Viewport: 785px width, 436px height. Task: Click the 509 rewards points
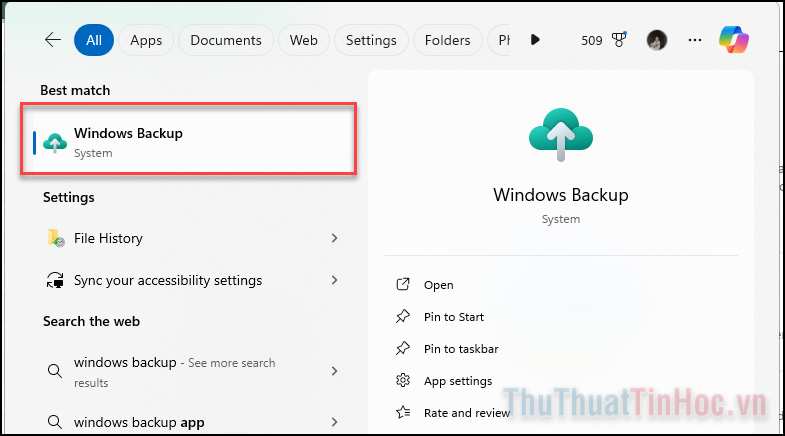coord(592,41)
